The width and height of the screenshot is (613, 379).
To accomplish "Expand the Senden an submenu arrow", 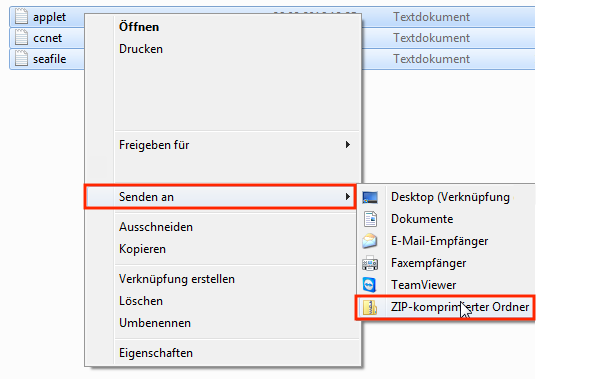I will [348, 197].
